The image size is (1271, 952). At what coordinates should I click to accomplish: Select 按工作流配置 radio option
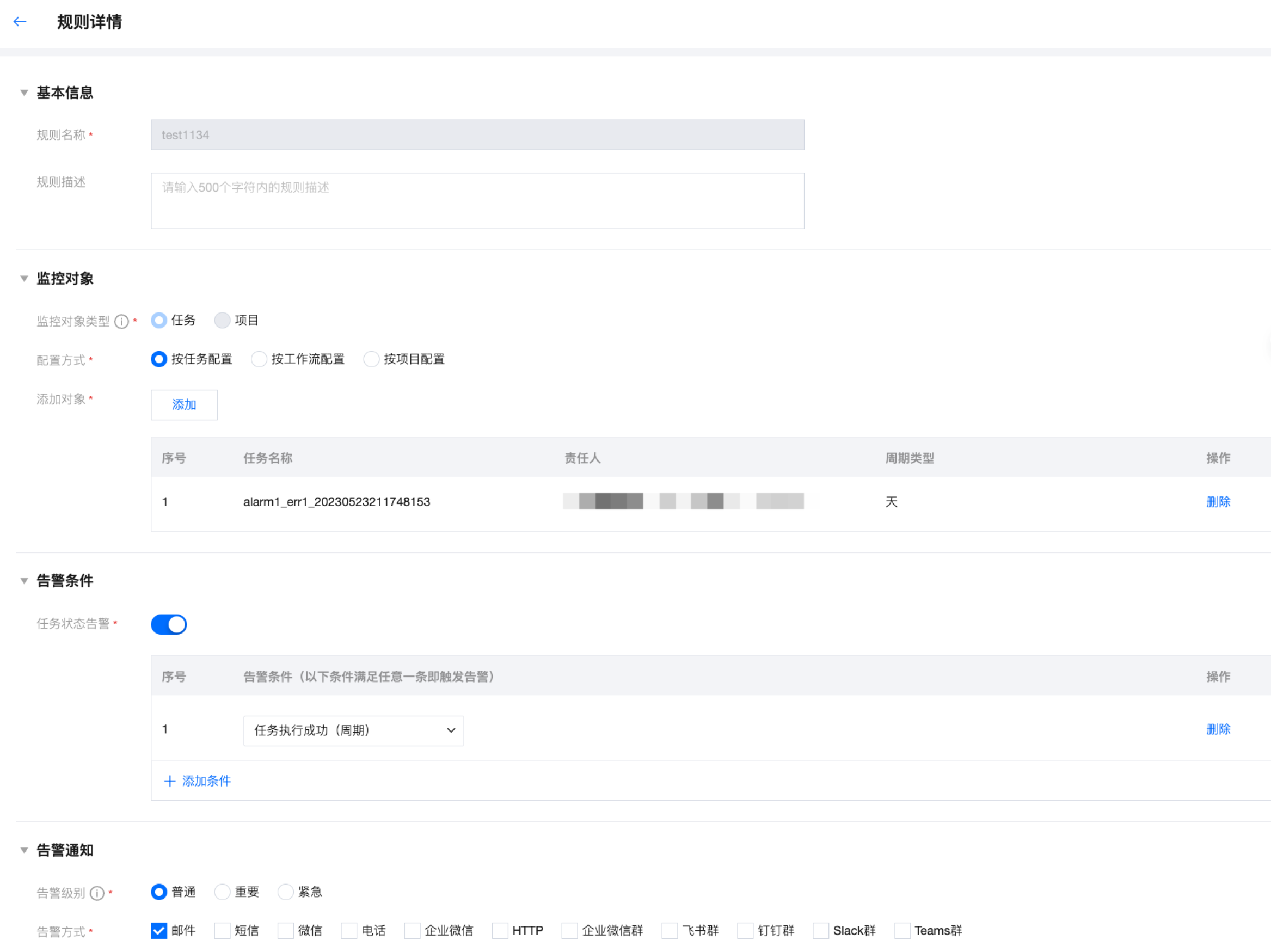259,359
